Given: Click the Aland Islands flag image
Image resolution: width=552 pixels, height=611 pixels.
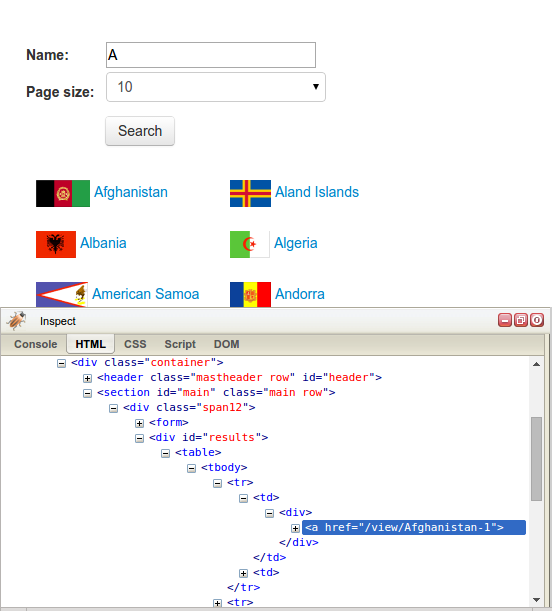Looking at the screenshot, I should (x=250, y=193).
